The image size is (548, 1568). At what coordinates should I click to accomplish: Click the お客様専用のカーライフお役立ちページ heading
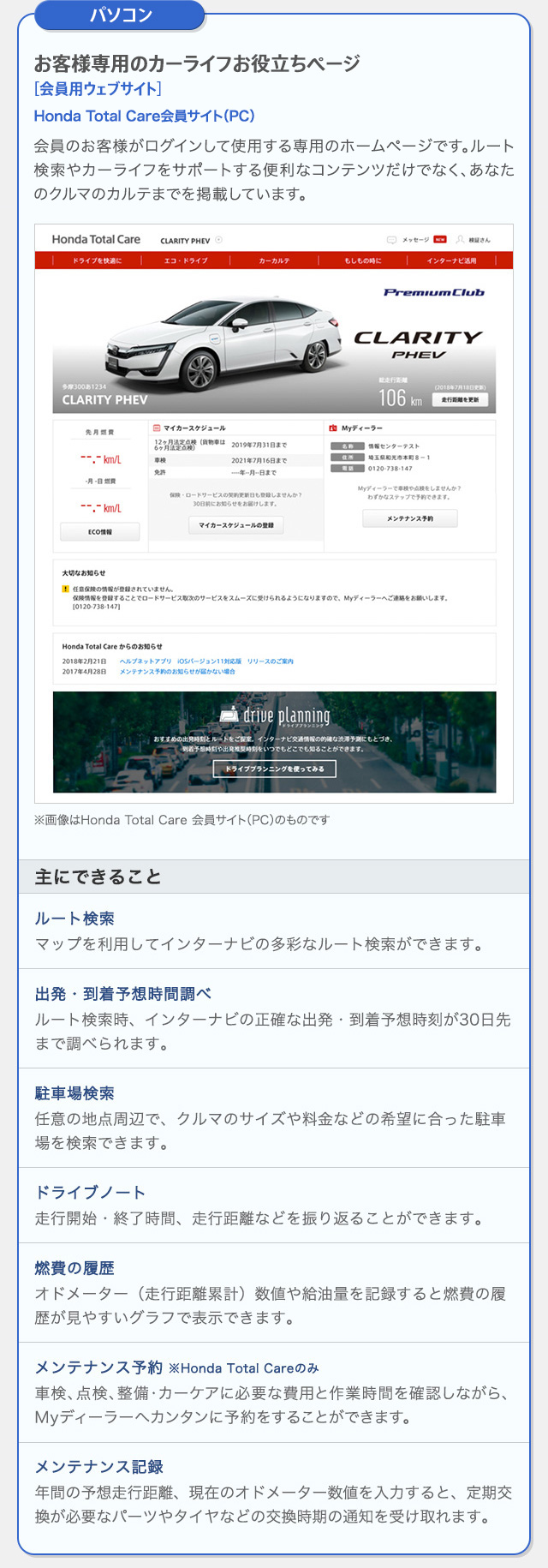point(197,63)
